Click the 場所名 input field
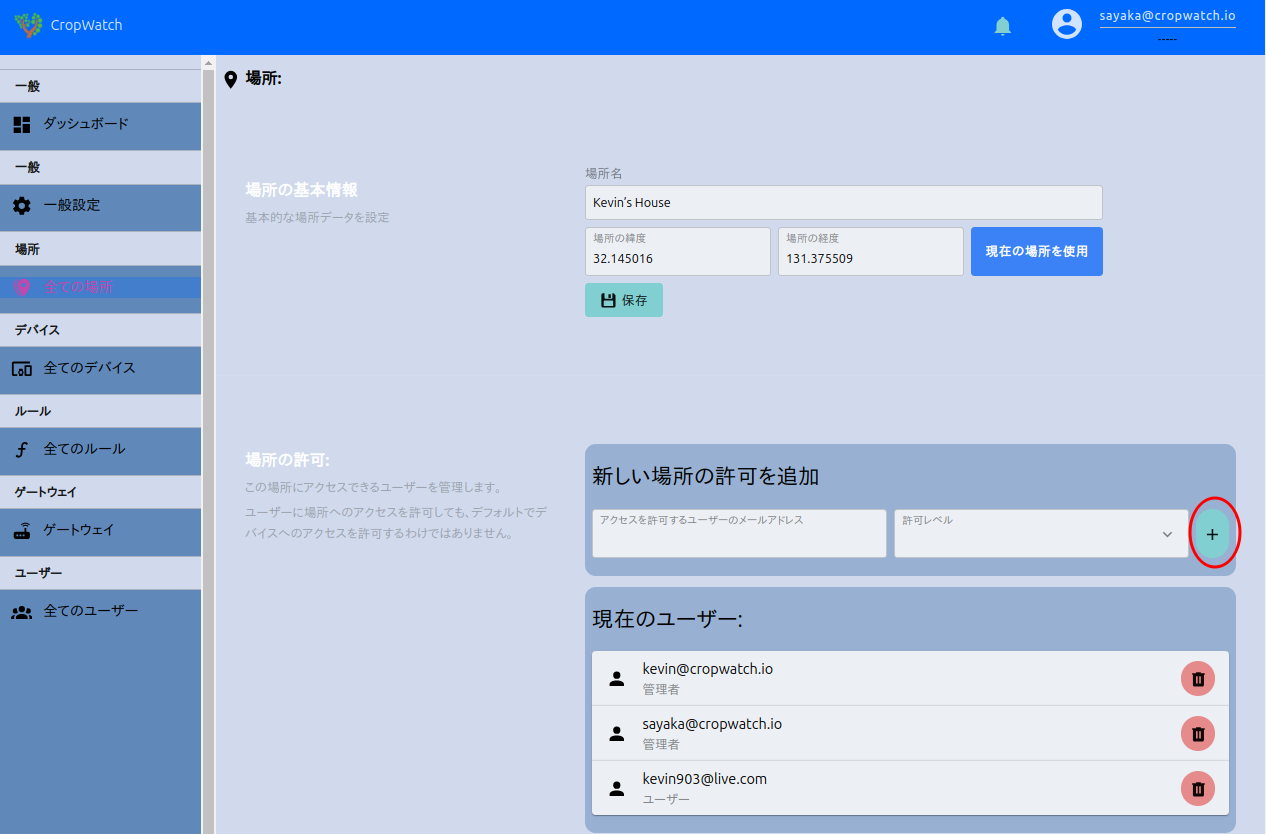The height and width of the screenshot is (834, 1266). pos(843,203)
